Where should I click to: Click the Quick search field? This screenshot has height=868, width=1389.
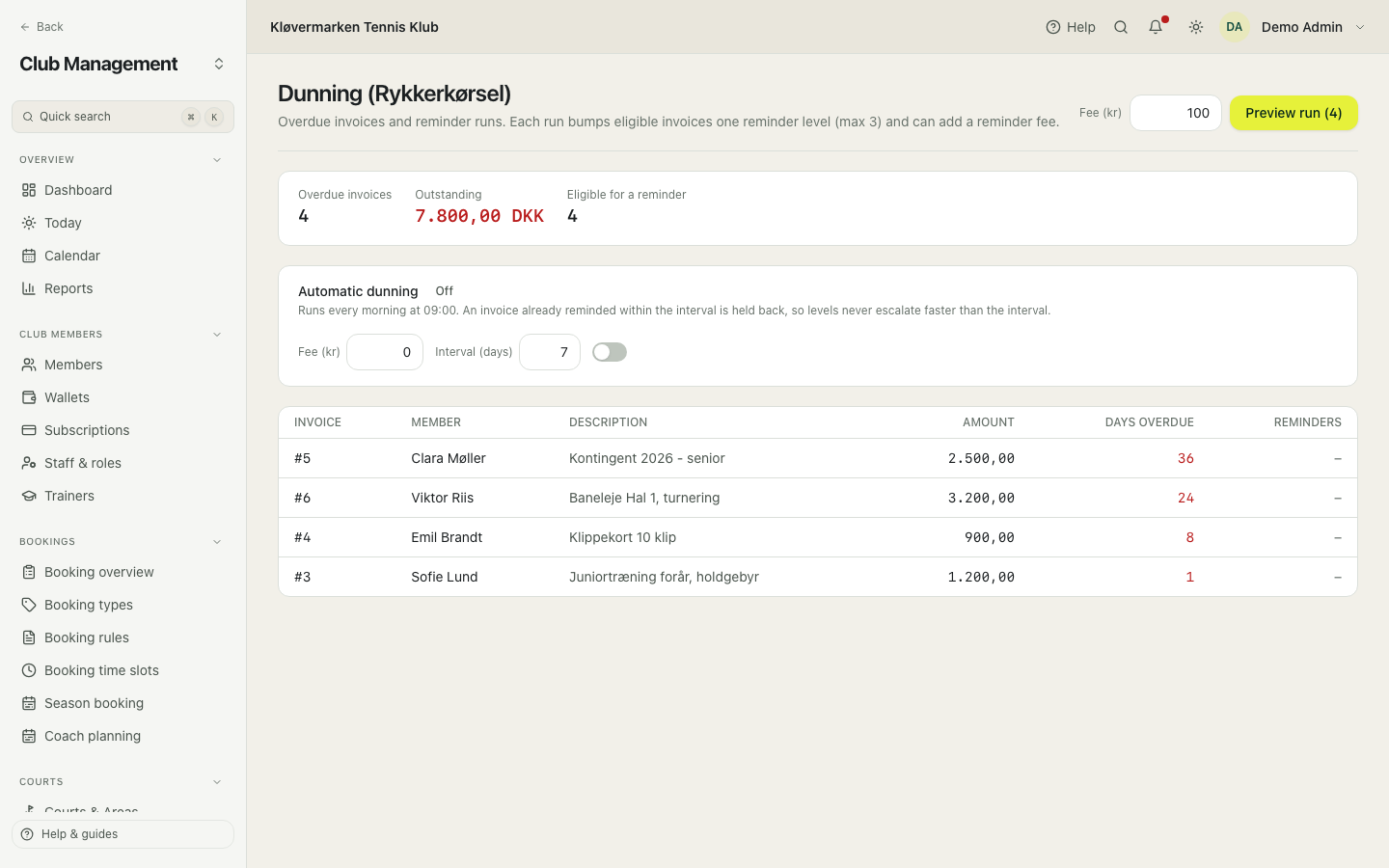(123, 117)
